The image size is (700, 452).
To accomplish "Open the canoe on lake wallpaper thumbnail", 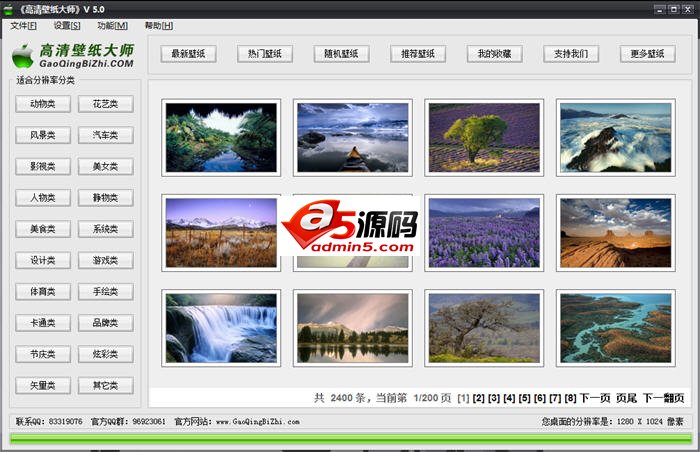I will pos(353,138).
